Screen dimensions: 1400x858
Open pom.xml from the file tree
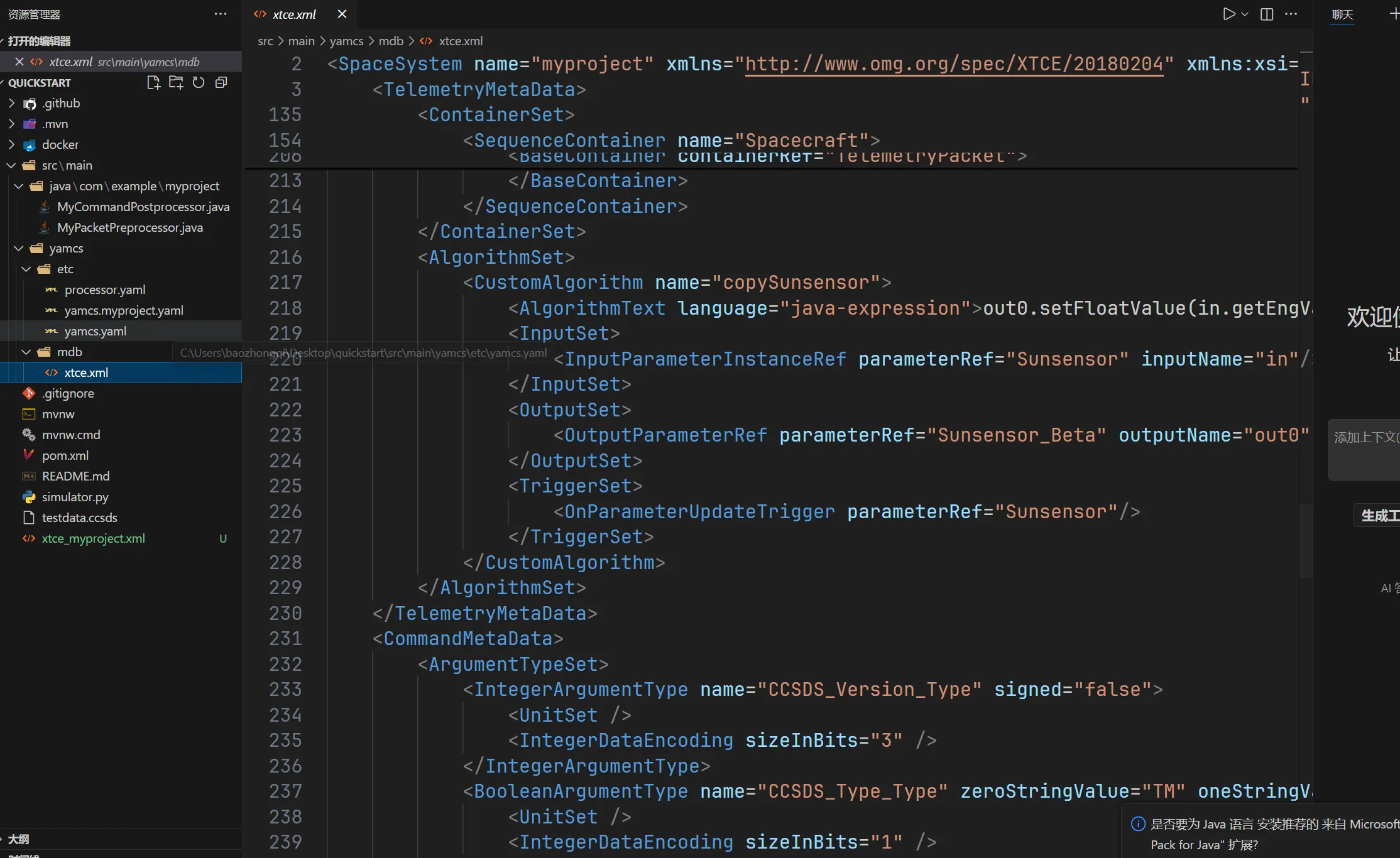[65, 455]
